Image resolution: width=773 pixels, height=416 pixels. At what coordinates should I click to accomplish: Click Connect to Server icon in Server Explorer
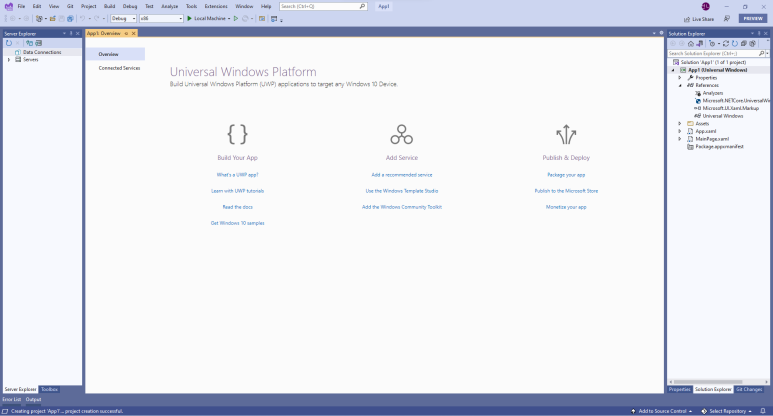click(38, 43)
